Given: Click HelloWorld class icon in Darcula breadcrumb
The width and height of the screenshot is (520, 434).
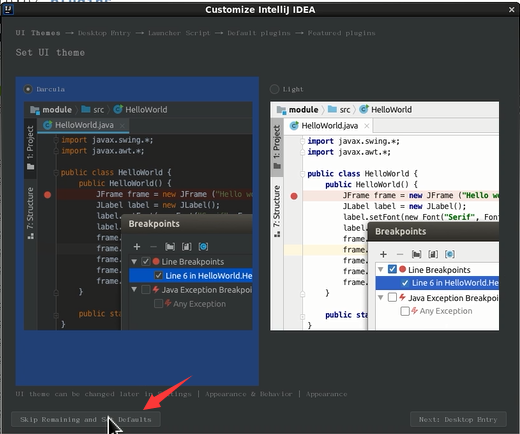Looking at the screenshot, I should pyautogui.click(x=118, y=109).
